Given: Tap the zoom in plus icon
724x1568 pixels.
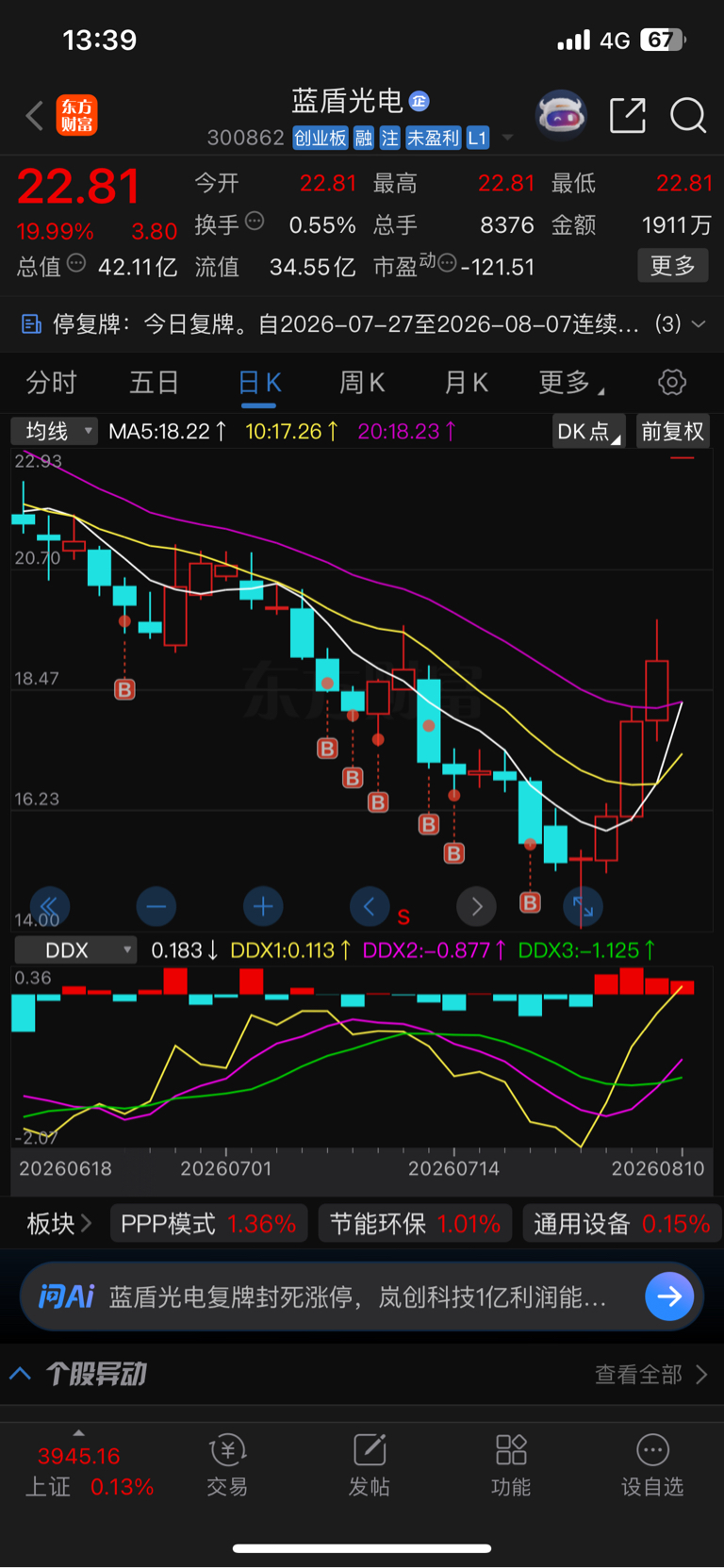Looking at the screenshot, I should pos(263,907).
